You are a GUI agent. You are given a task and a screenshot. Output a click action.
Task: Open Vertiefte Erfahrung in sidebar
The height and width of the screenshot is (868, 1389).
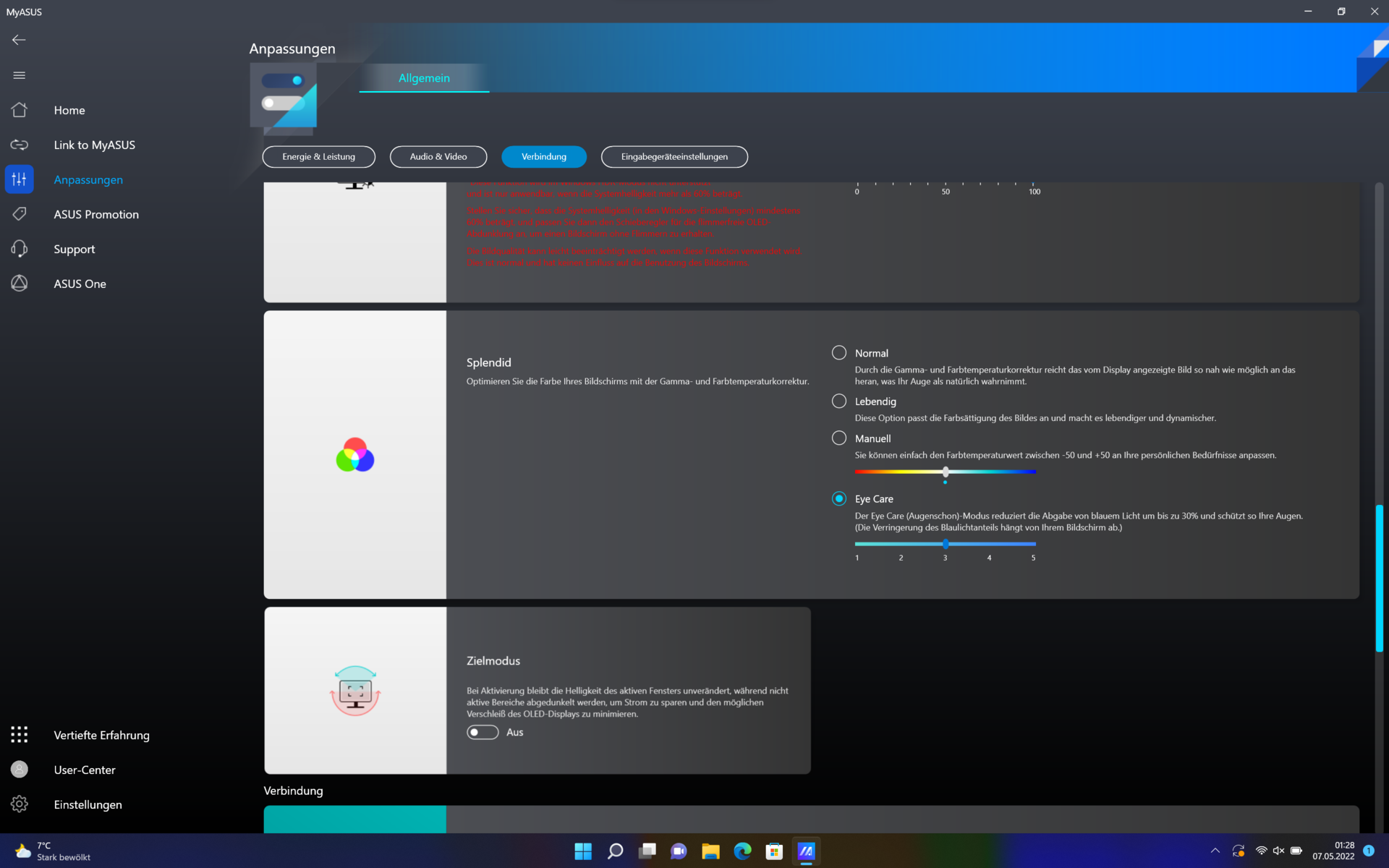(x=101, y=735)
